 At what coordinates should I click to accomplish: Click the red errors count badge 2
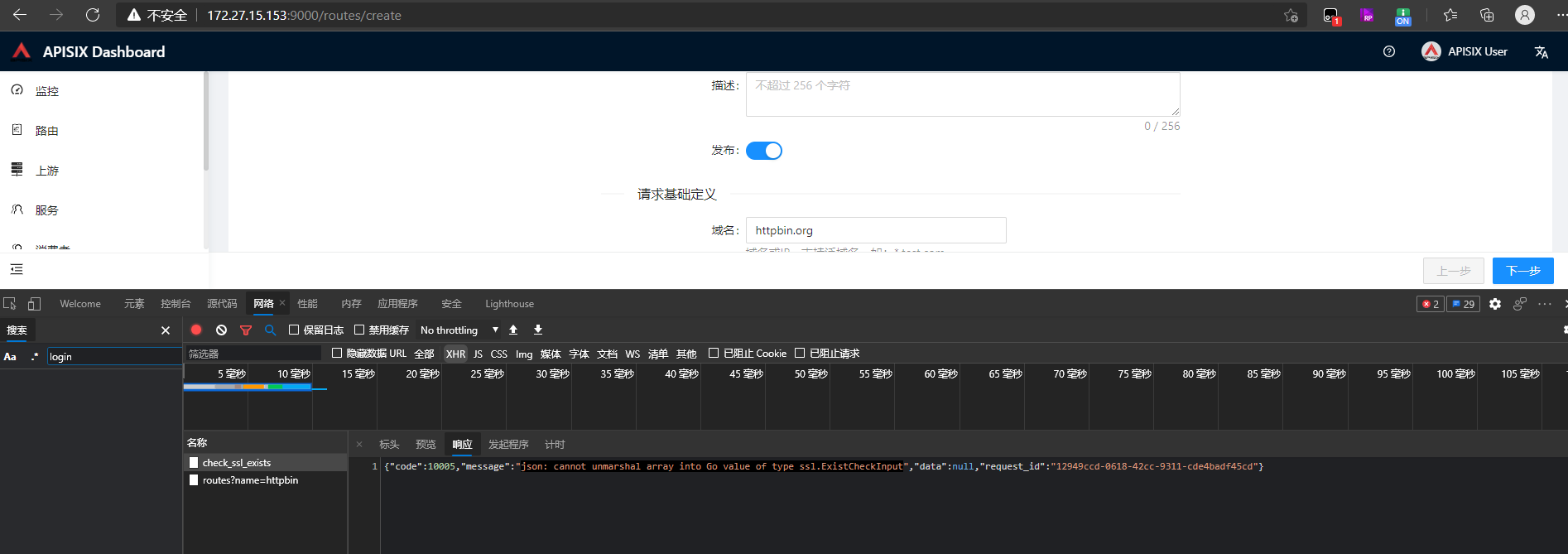pyautogui.click(x=1430, y=304)
